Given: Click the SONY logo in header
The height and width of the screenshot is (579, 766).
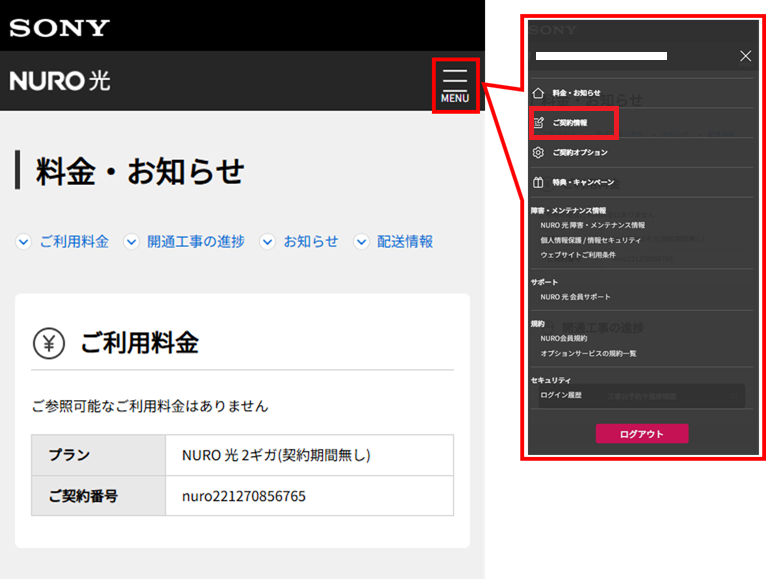Looking at the screenshot, I should [x=60, y=28].
